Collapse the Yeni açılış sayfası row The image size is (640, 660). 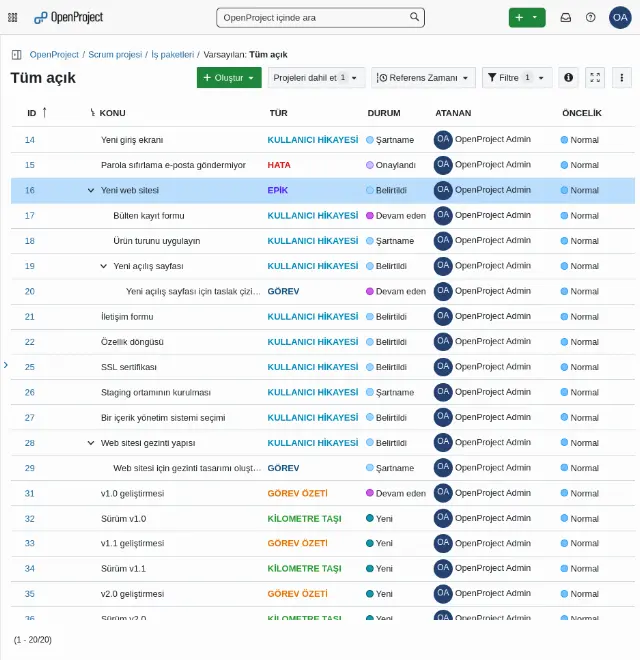(103, 266)
